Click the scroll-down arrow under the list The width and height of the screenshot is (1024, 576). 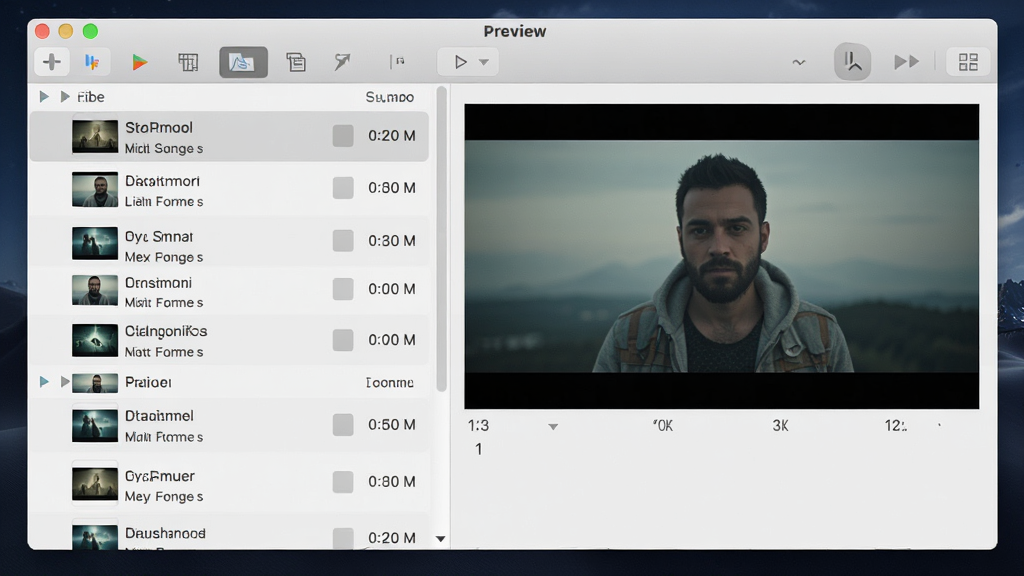click(441, 539)
